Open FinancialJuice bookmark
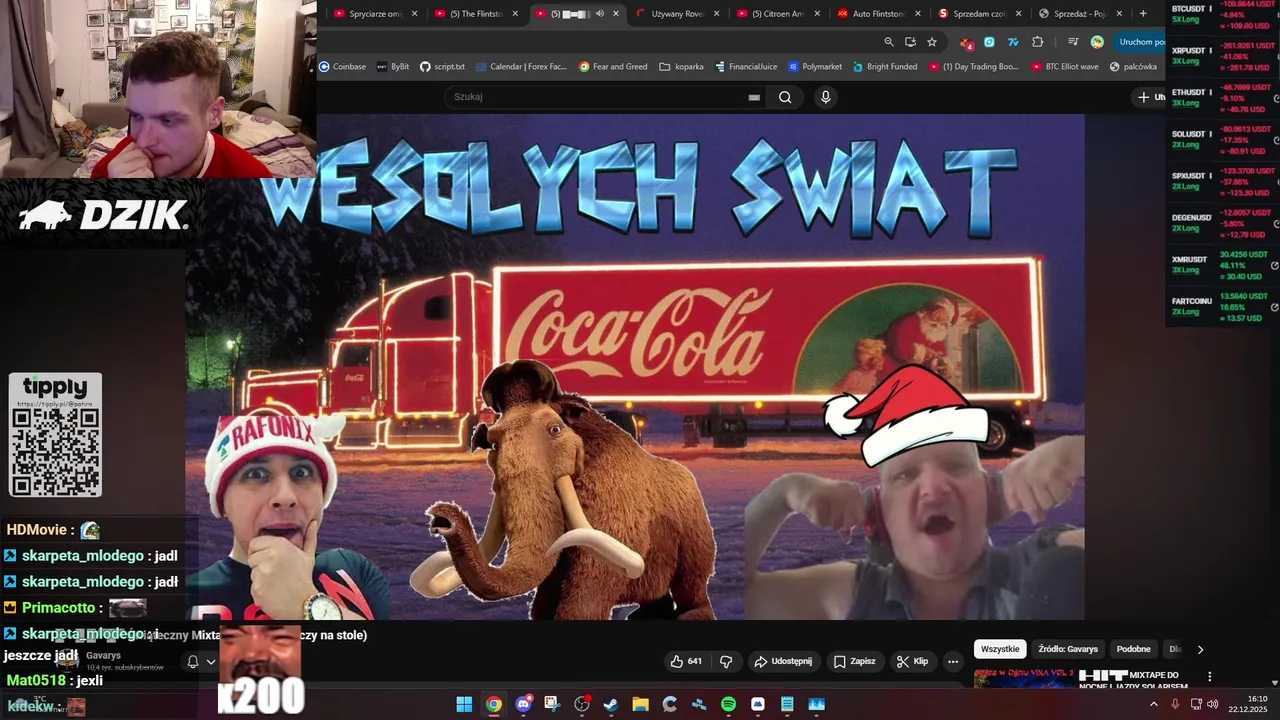Image resolution: width=1280 pixels, height=720 pixels. 746,66
